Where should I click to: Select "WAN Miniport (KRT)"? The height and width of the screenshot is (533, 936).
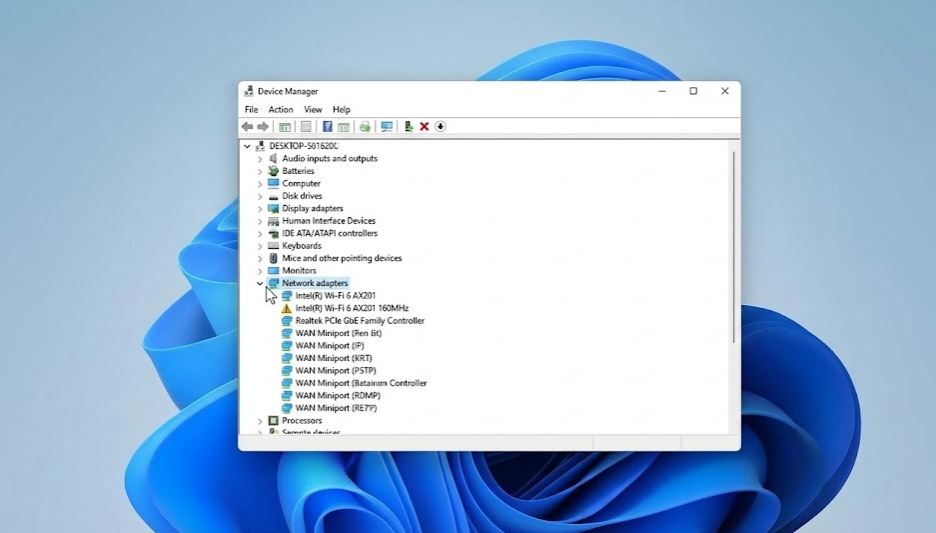coord(334,358)
